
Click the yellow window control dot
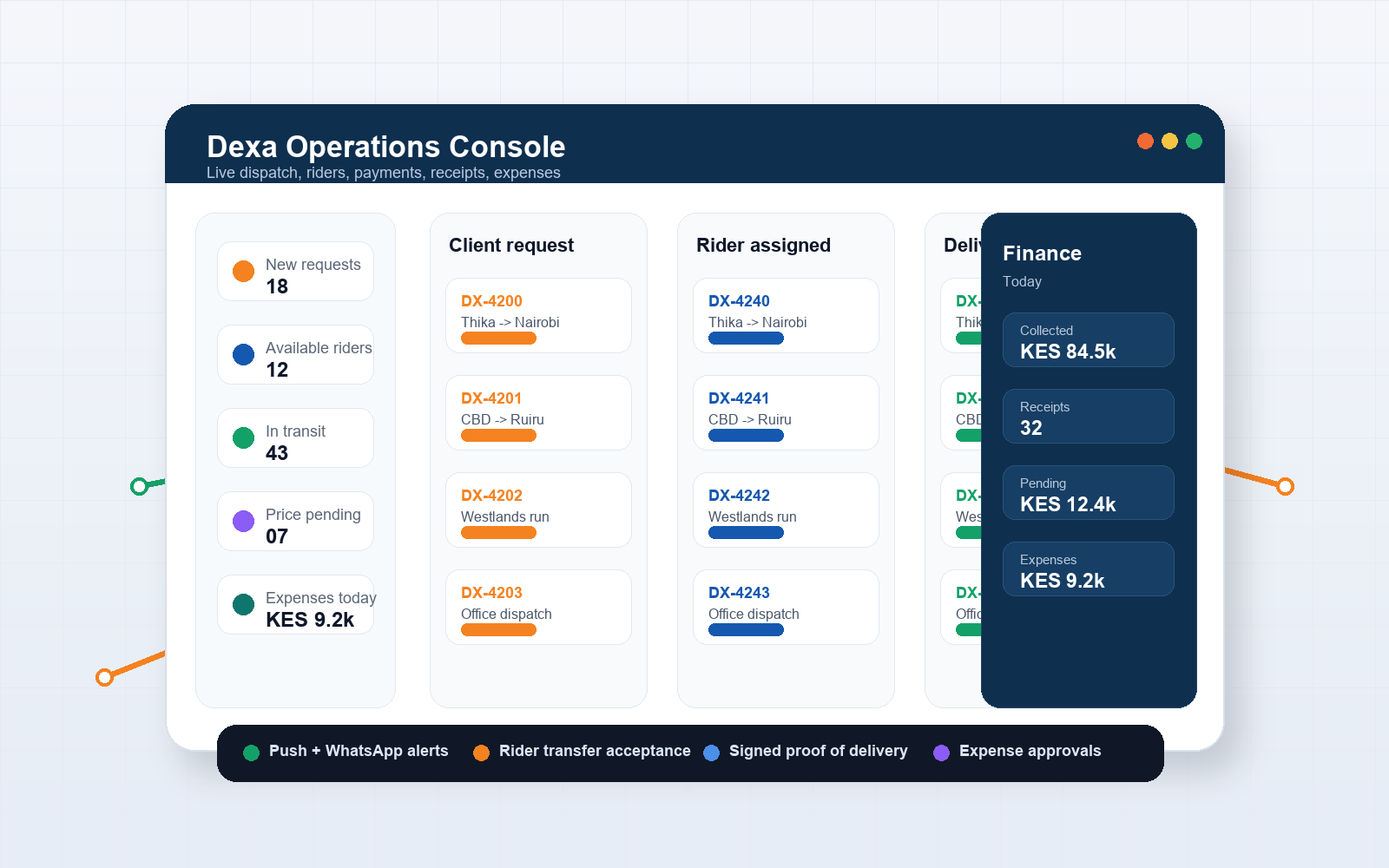click(1170, 141)
